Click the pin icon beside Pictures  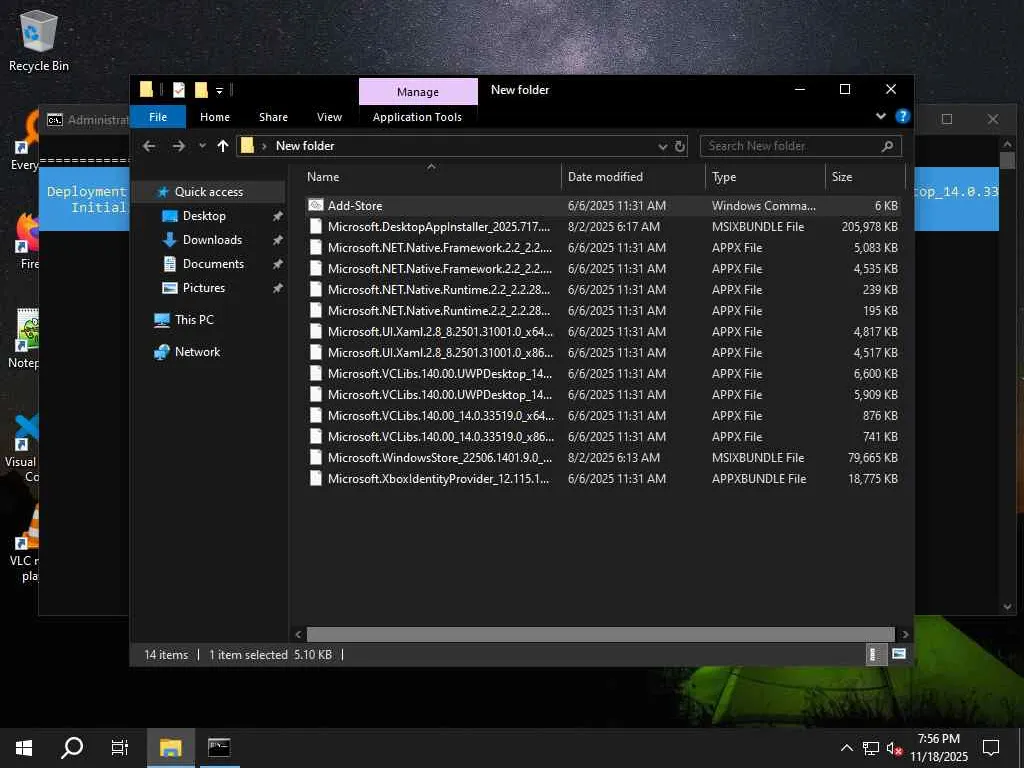tap(278, 288)
